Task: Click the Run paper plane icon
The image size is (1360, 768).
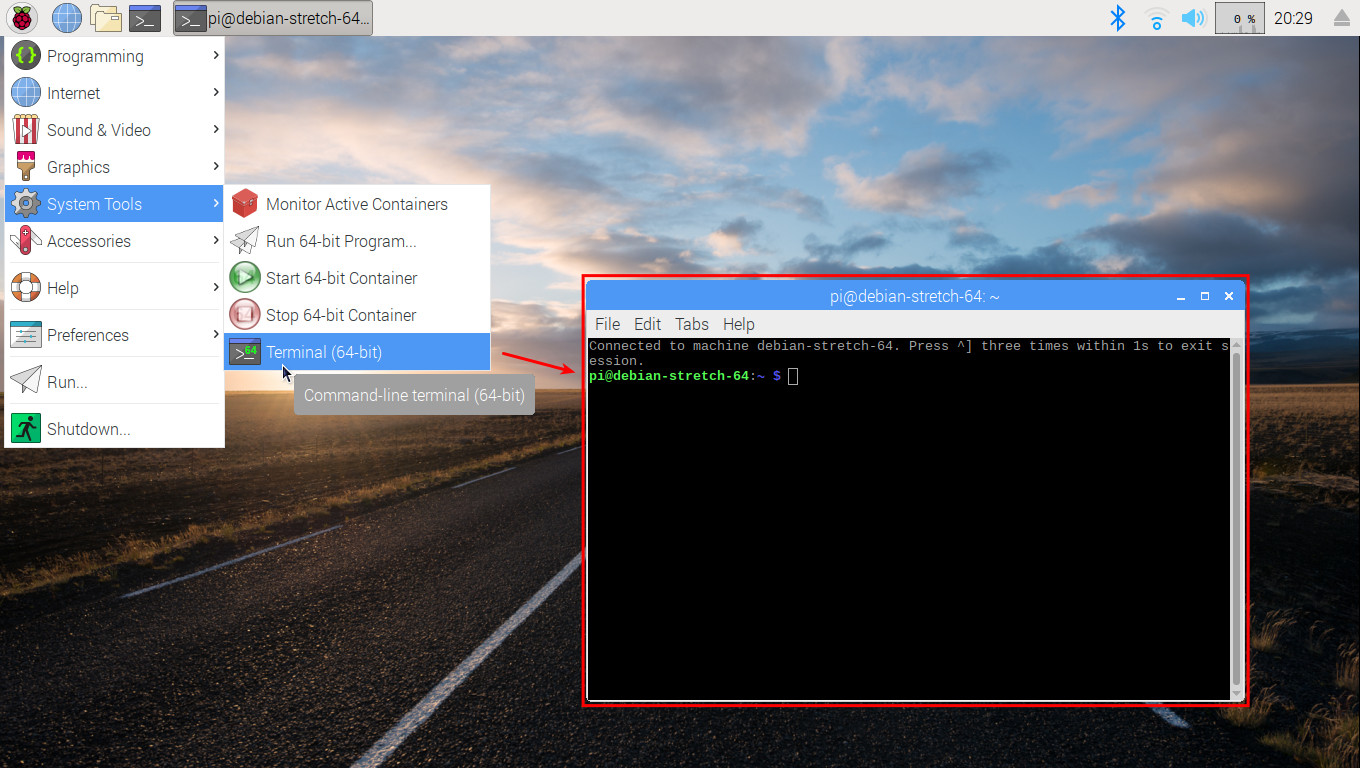Action: (26, 382)
